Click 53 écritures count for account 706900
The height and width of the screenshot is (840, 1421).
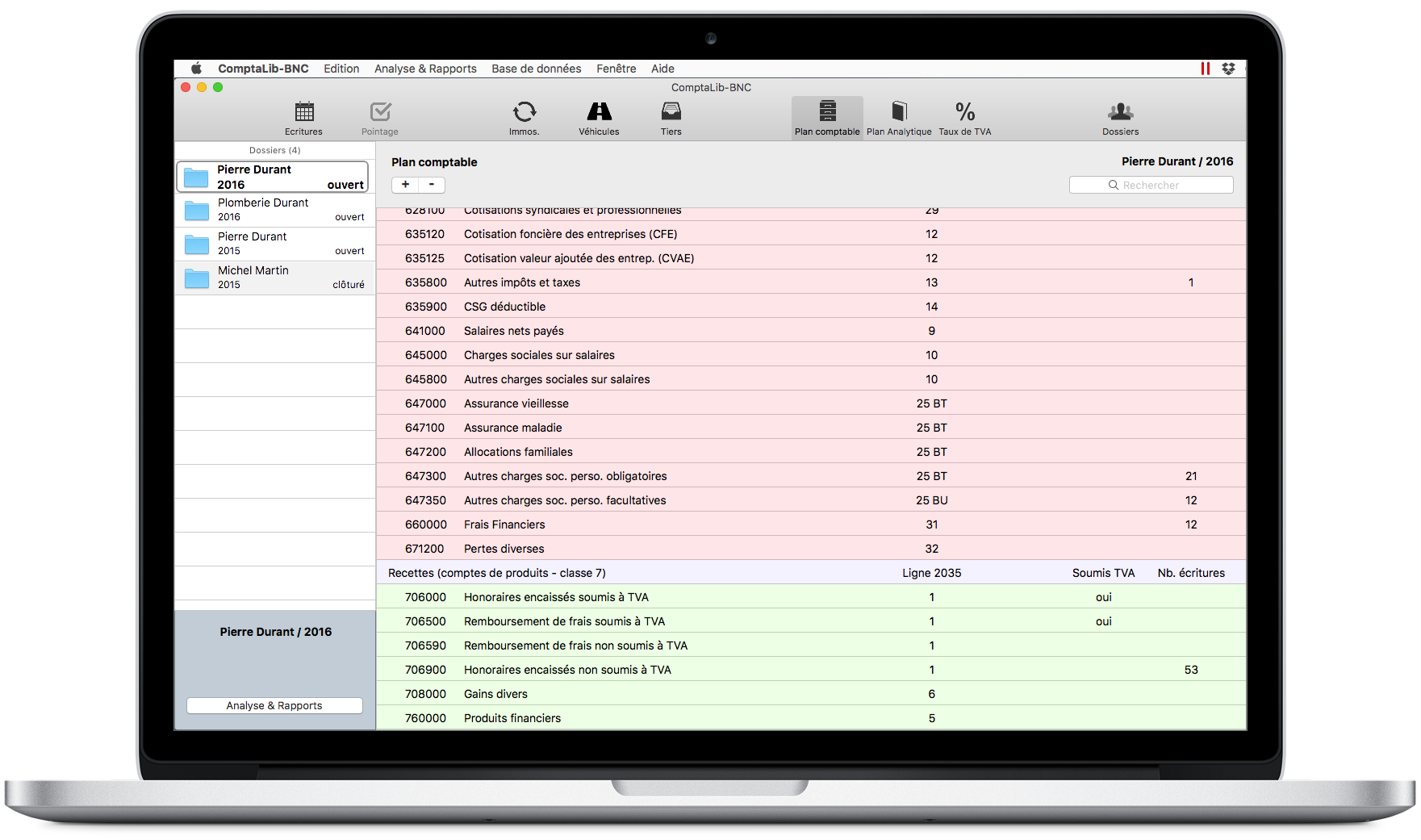[1191, 670]
